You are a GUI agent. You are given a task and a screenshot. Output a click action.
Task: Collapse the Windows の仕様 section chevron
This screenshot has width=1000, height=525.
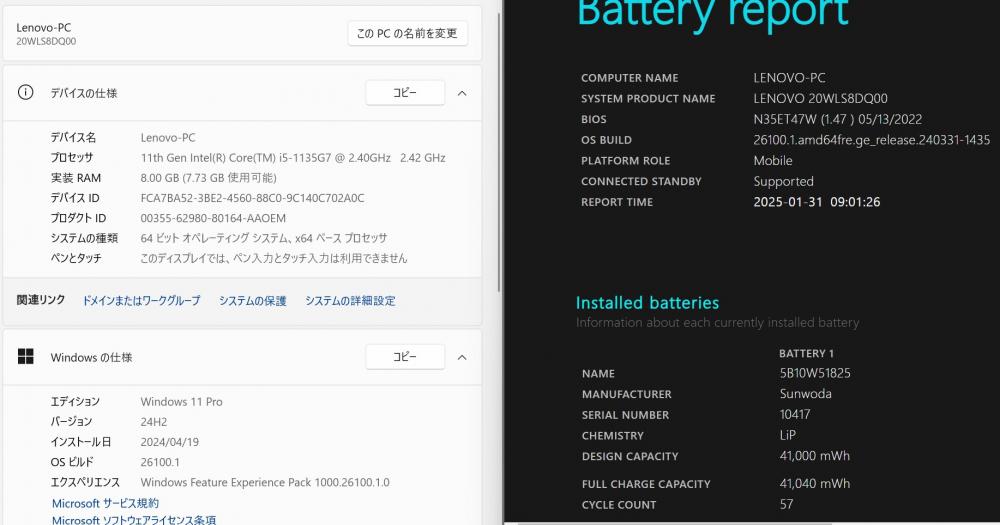pos(462,357)
